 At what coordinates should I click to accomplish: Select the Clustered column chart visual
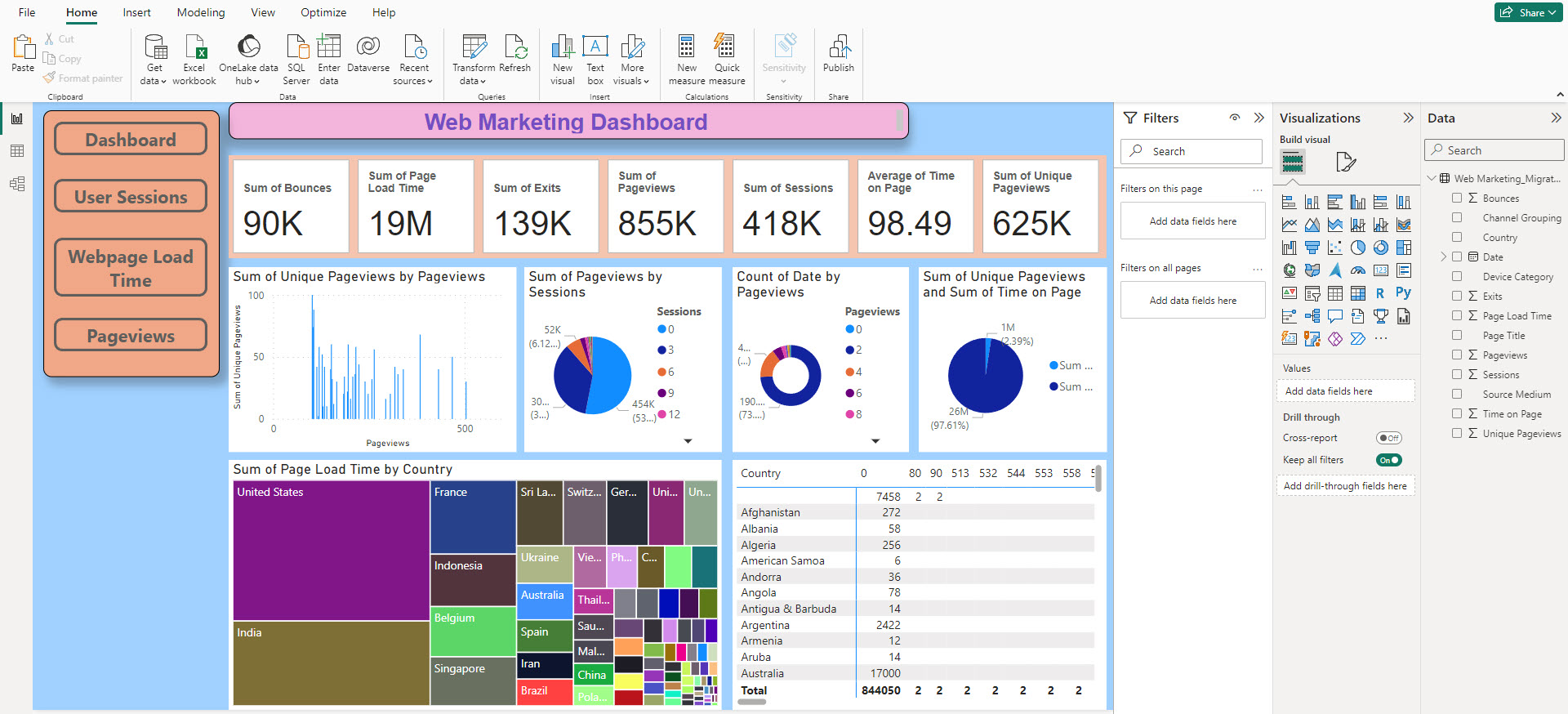pos(1358,202)
